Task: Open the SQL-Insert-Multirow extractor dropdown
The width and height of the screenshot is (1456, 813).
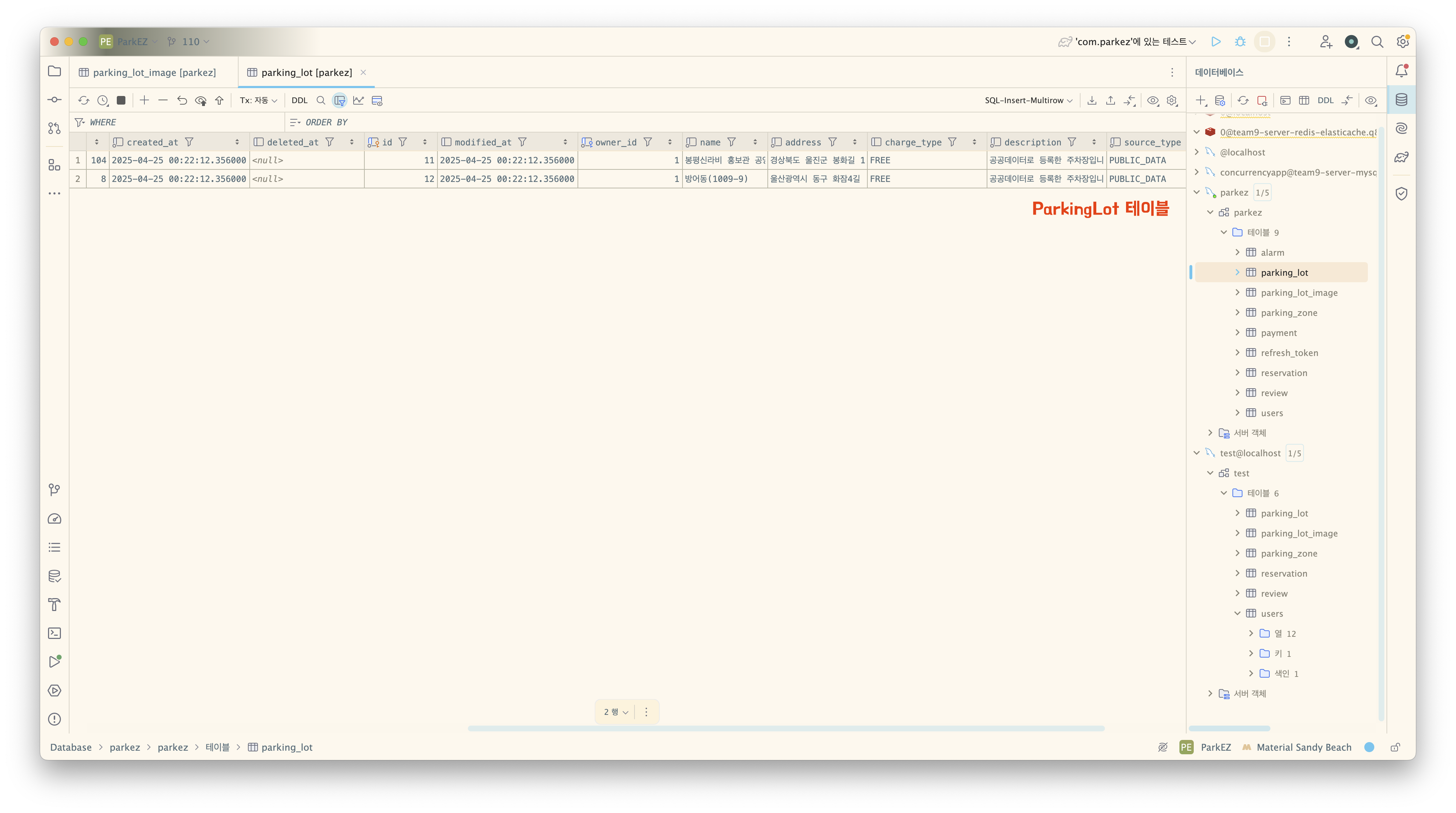Action: (1028, 101)
